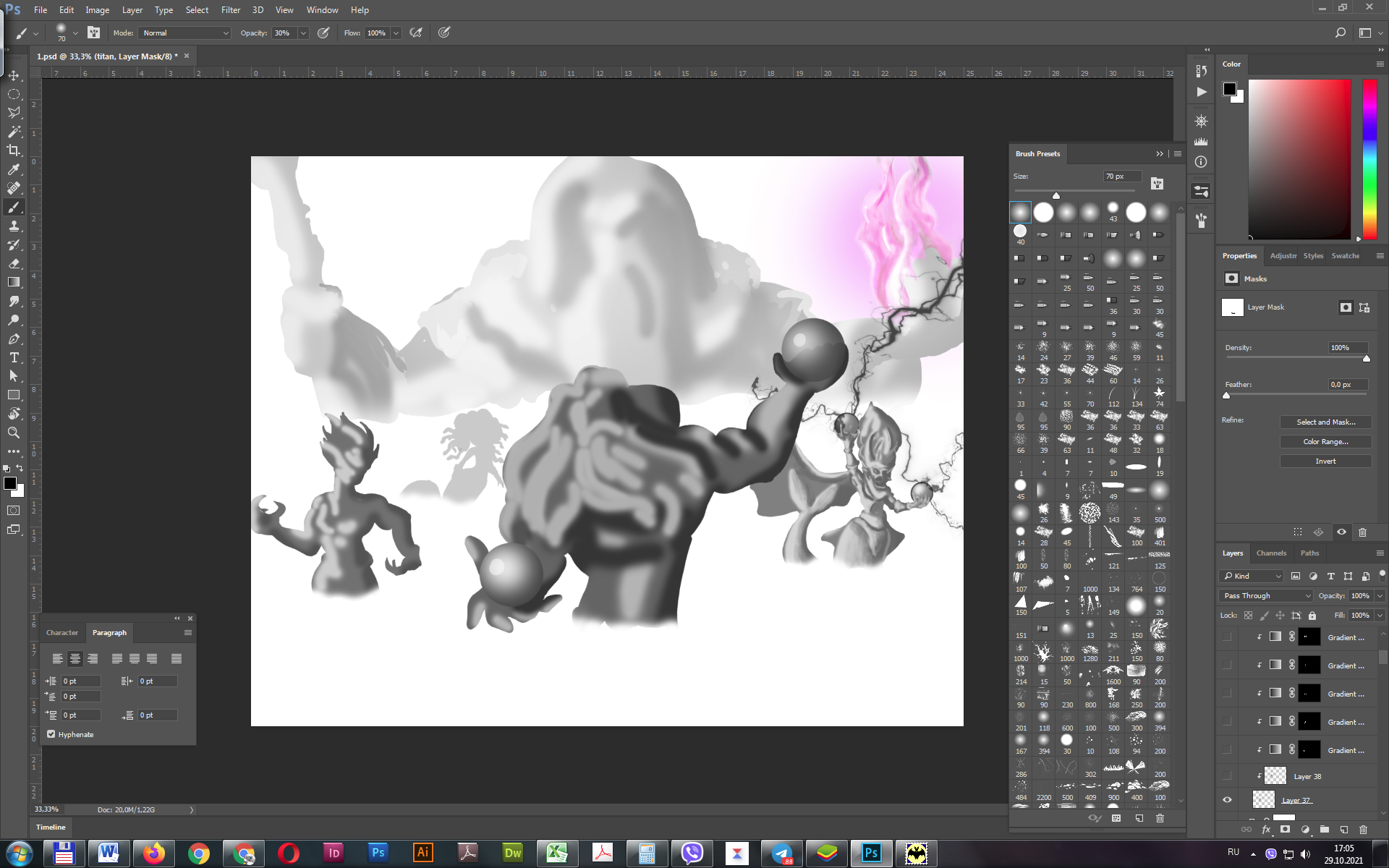Select the Healing Brush tool
The image size is (1389, 868).
tap(14, 188)
